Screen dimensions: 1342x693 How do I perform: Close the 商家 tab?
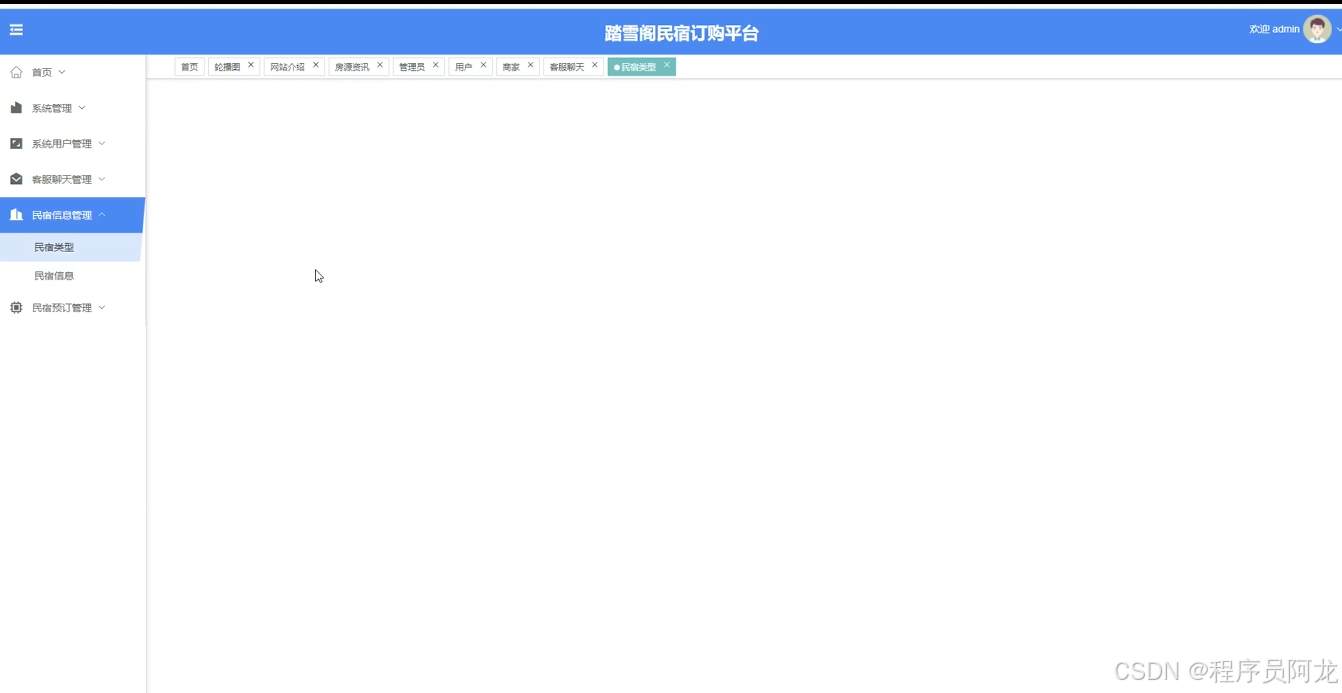pos(531,65)
